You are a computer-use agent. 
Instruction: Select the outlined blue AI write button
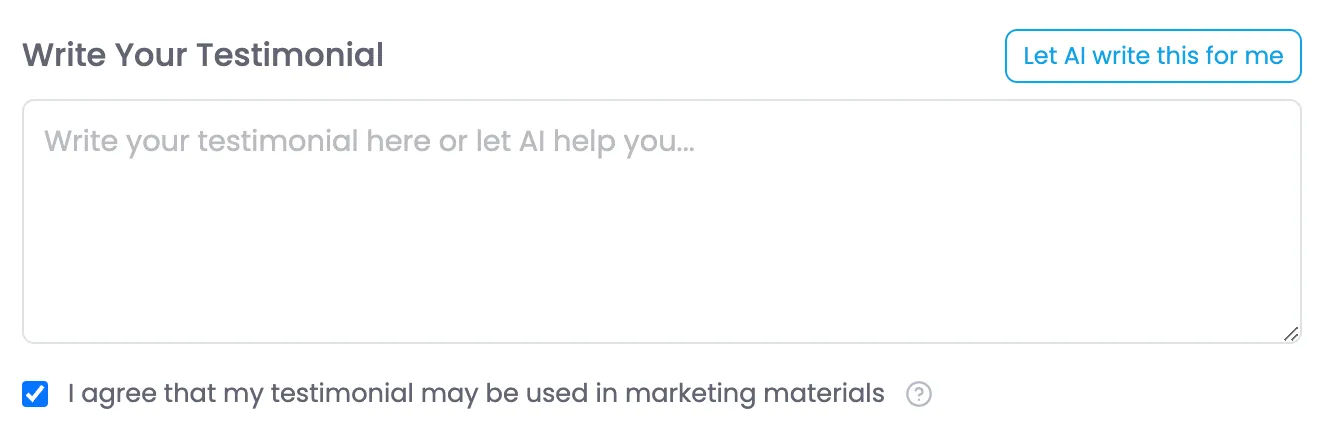1153,55
